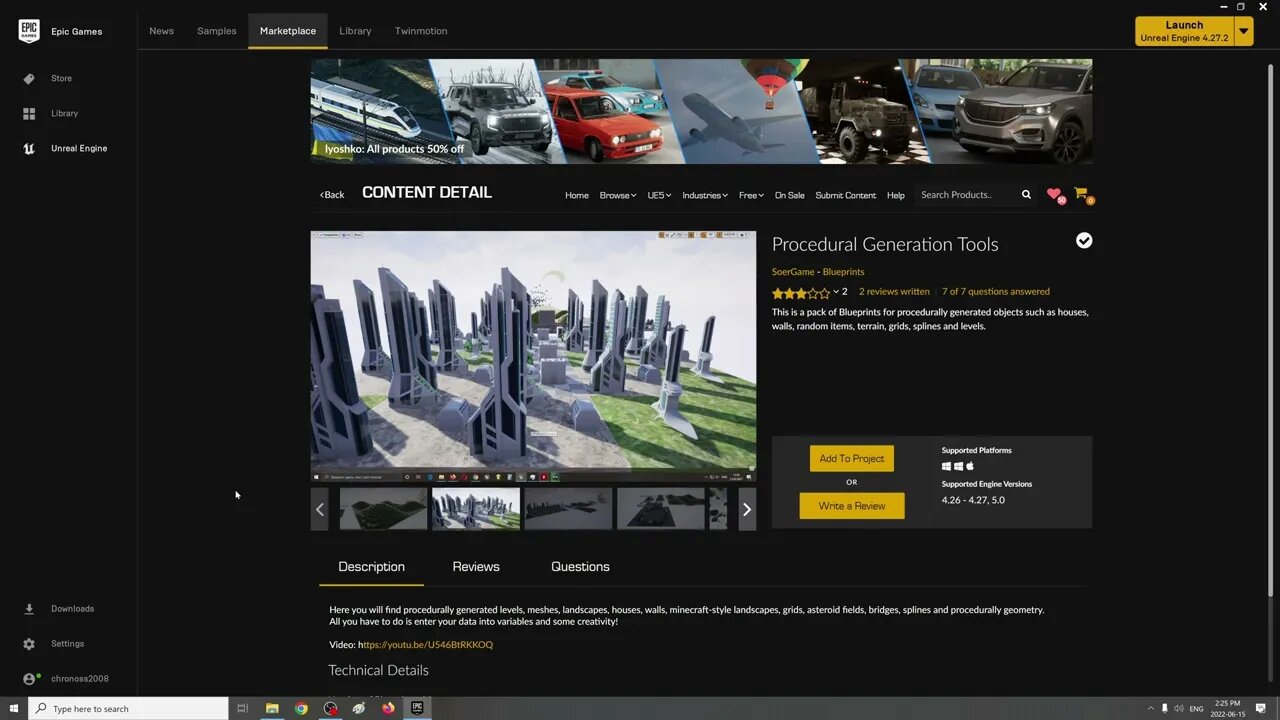Click the star rating display
The width and height of the screenshot is (1280, 720).
801,293
